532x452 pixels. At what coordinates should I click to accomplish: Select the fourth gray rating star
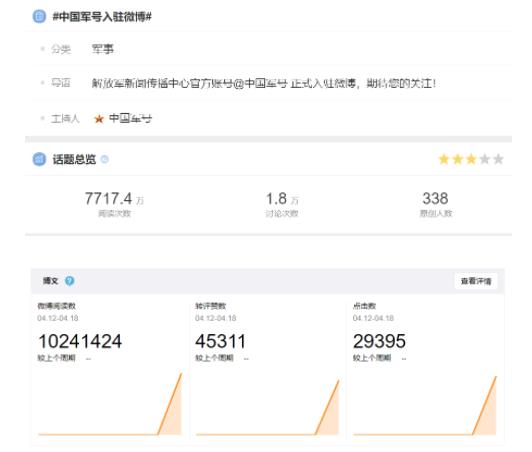pos(484,159)
